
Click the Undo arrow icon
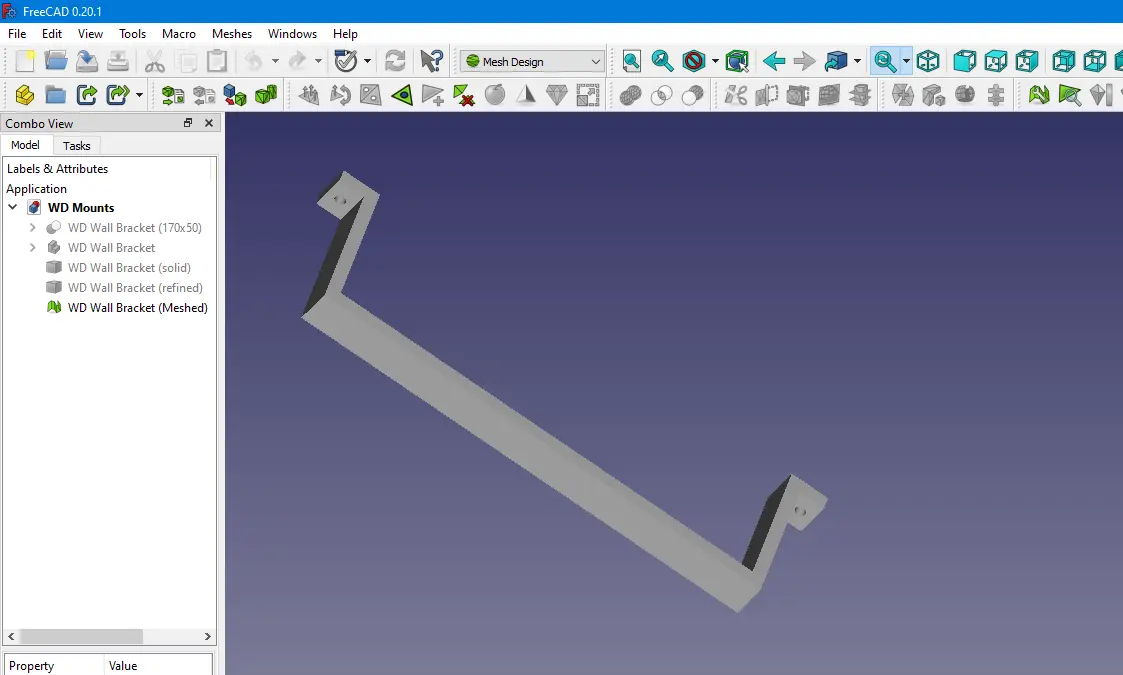[254, 62]
